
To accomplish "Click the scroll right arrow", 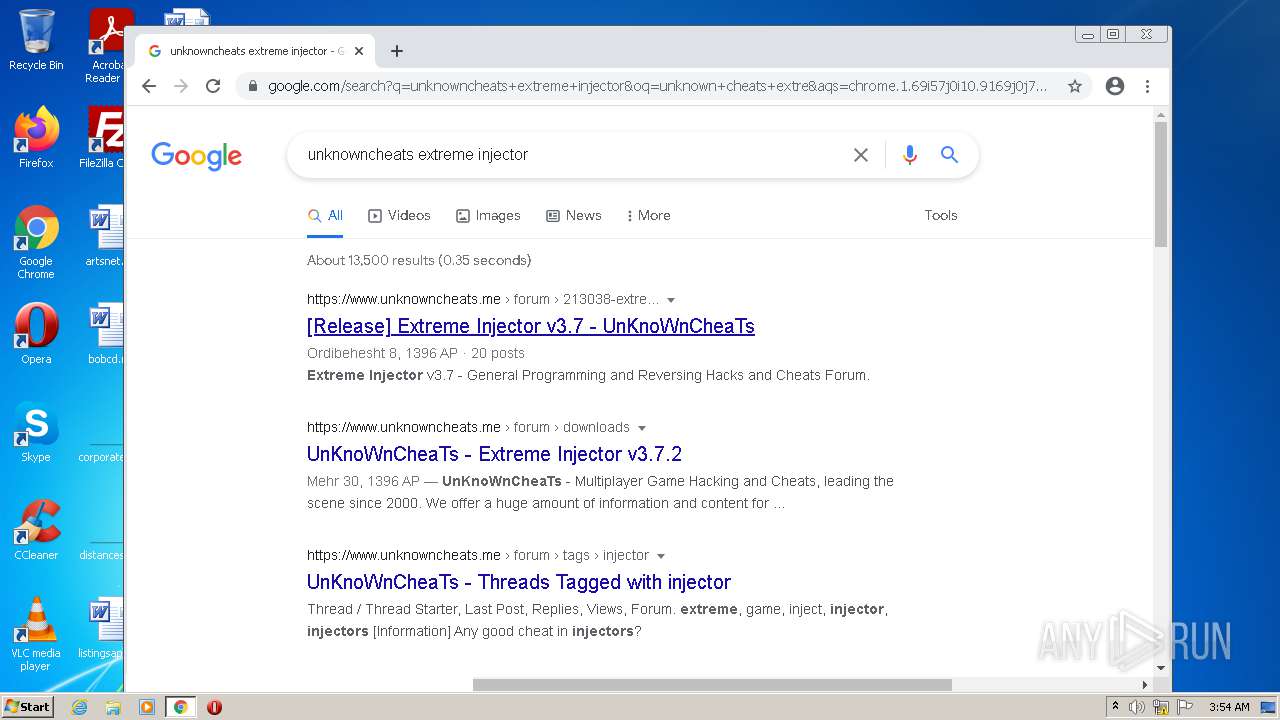I will [1145, 685].
